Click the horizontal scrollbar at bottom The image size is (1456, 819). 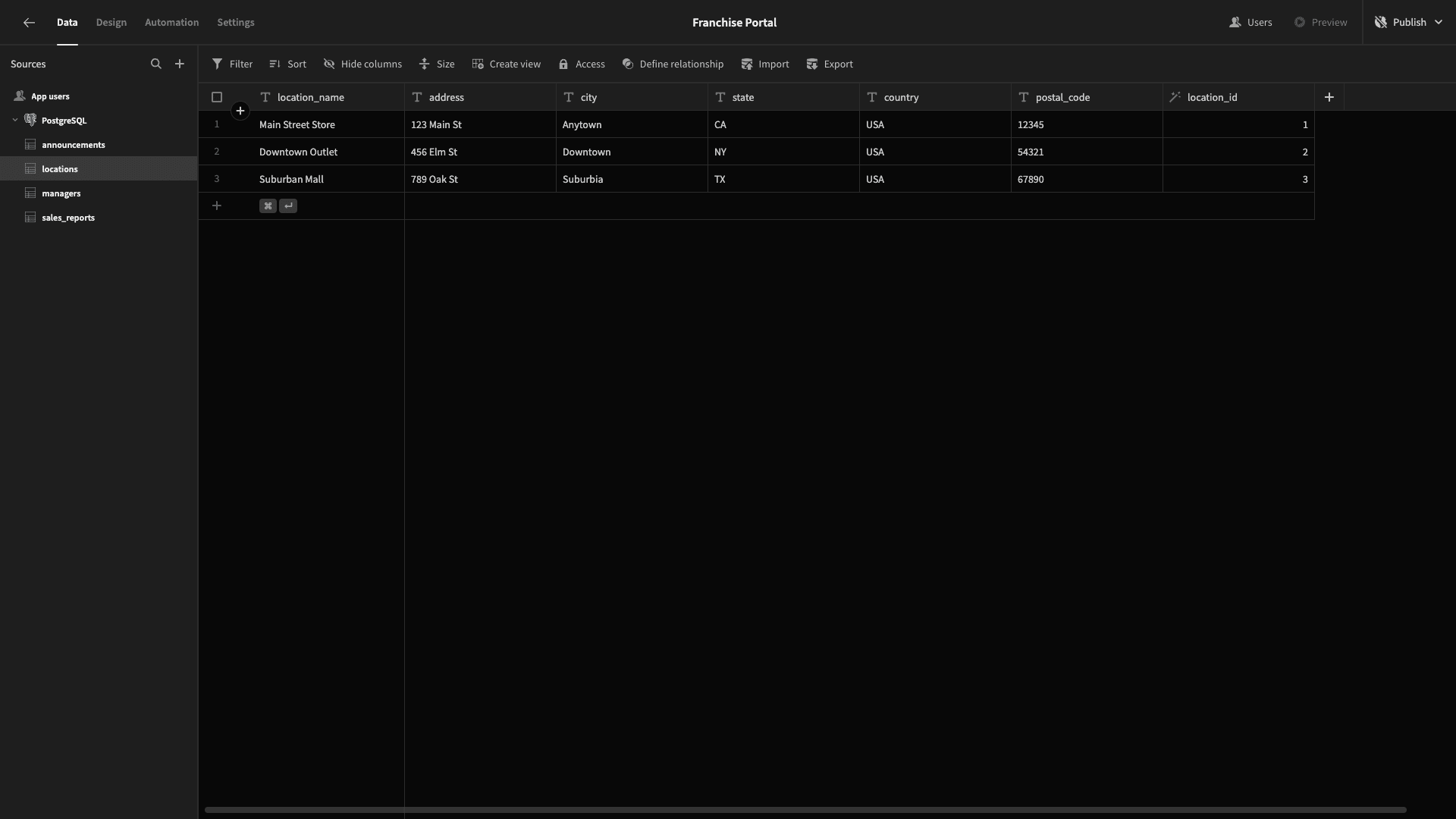[805, 810]
